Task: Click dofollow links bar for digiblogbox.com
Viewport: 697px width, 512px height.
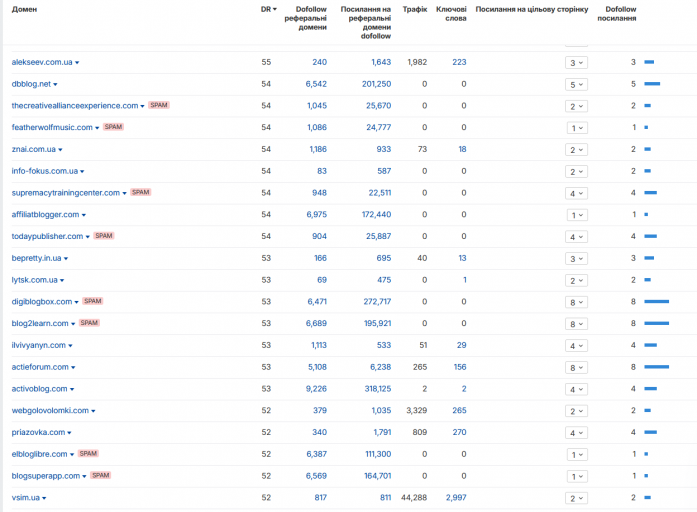Action: (657, 302)
